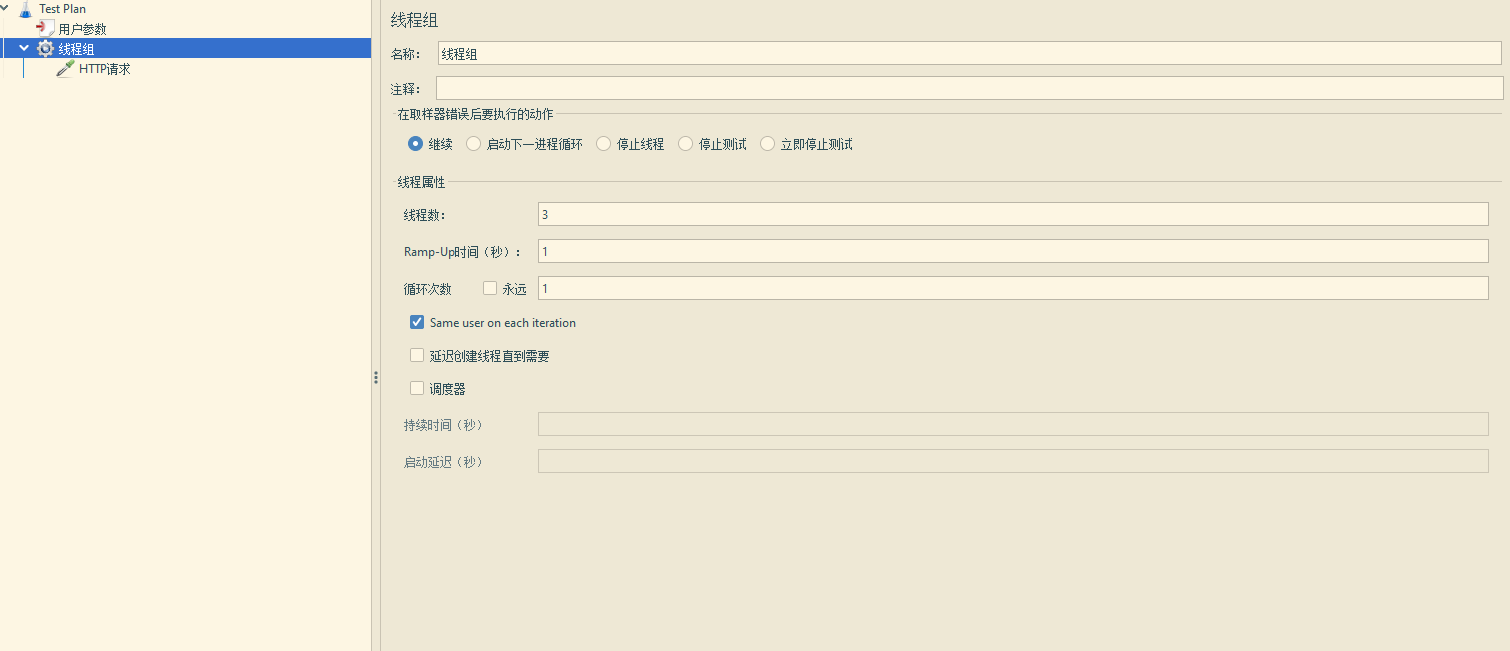The width and height of the screenshot is (1510, 651).
Task: Click the 注释 comment field
Action: click(970, 88)
